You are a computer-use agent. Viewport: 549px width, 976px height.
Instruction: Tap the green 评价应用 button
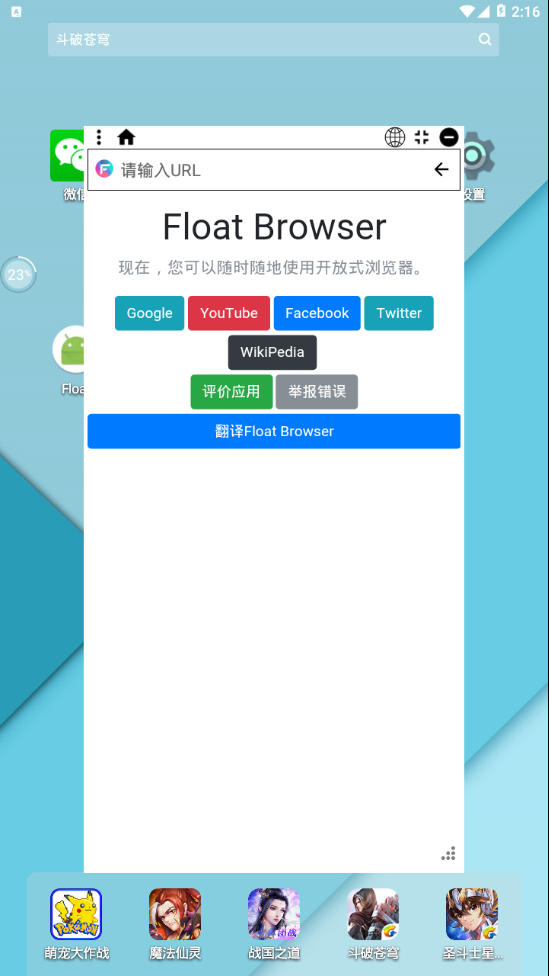click(x=232, y=392)
